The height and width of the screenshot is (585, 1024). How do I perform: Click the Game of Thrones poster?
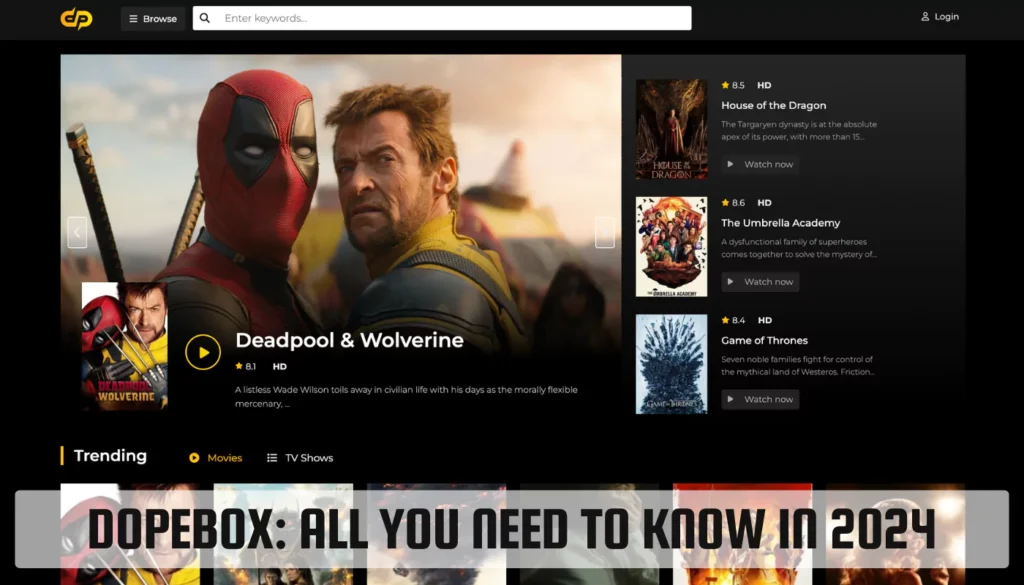pos(671,364)
